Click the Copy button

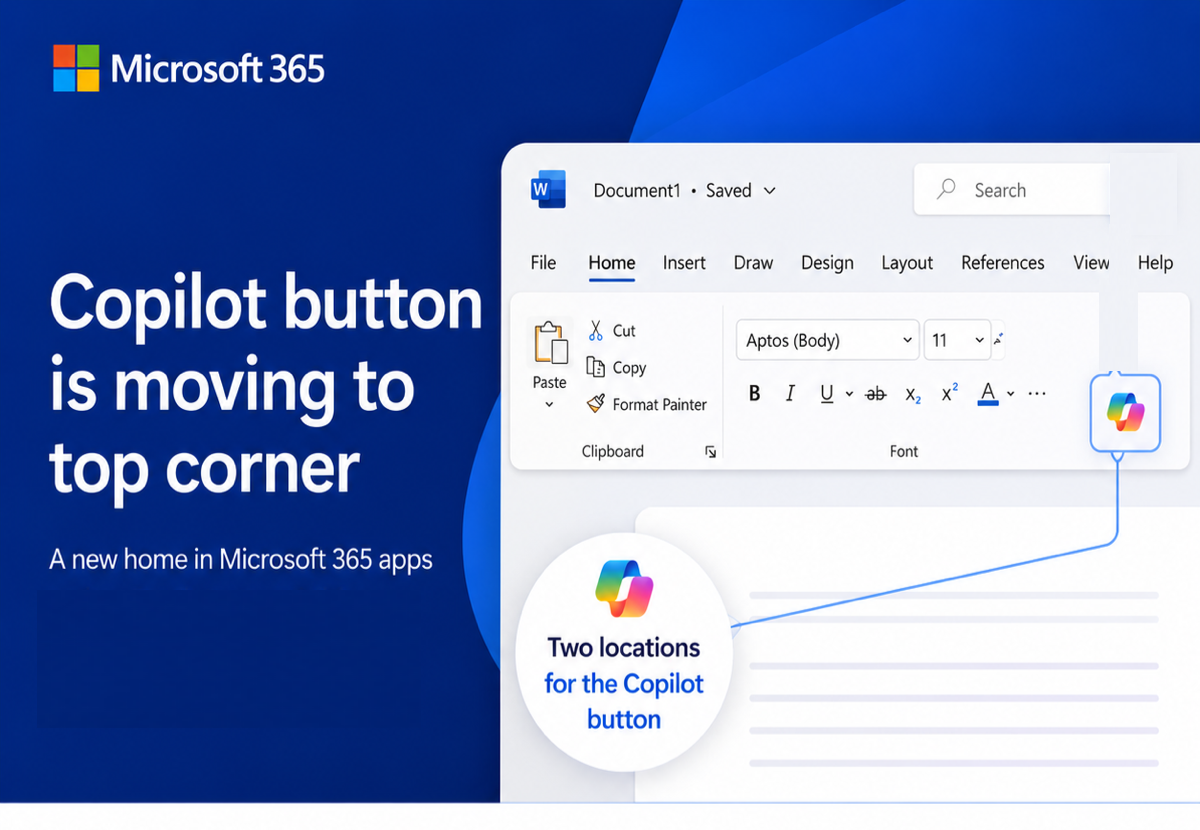point(616,367)
